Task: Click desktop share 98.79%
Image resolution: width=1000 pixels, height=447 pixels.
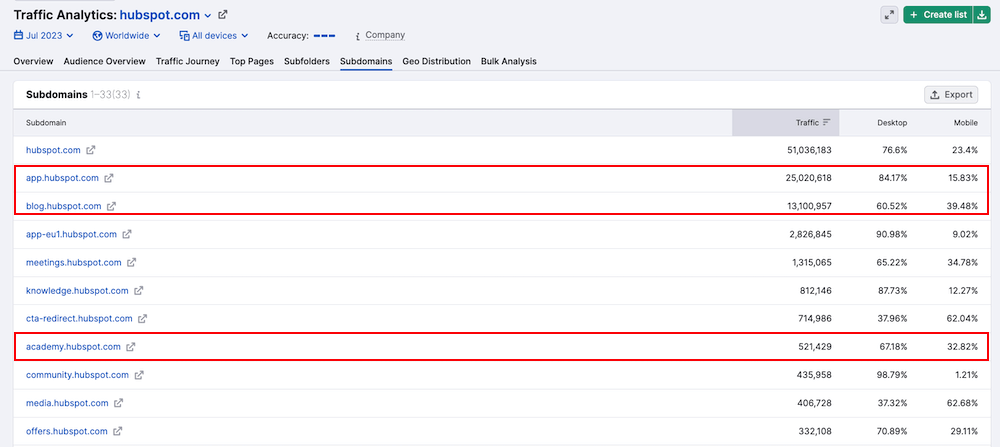Action: pos(892,375)
